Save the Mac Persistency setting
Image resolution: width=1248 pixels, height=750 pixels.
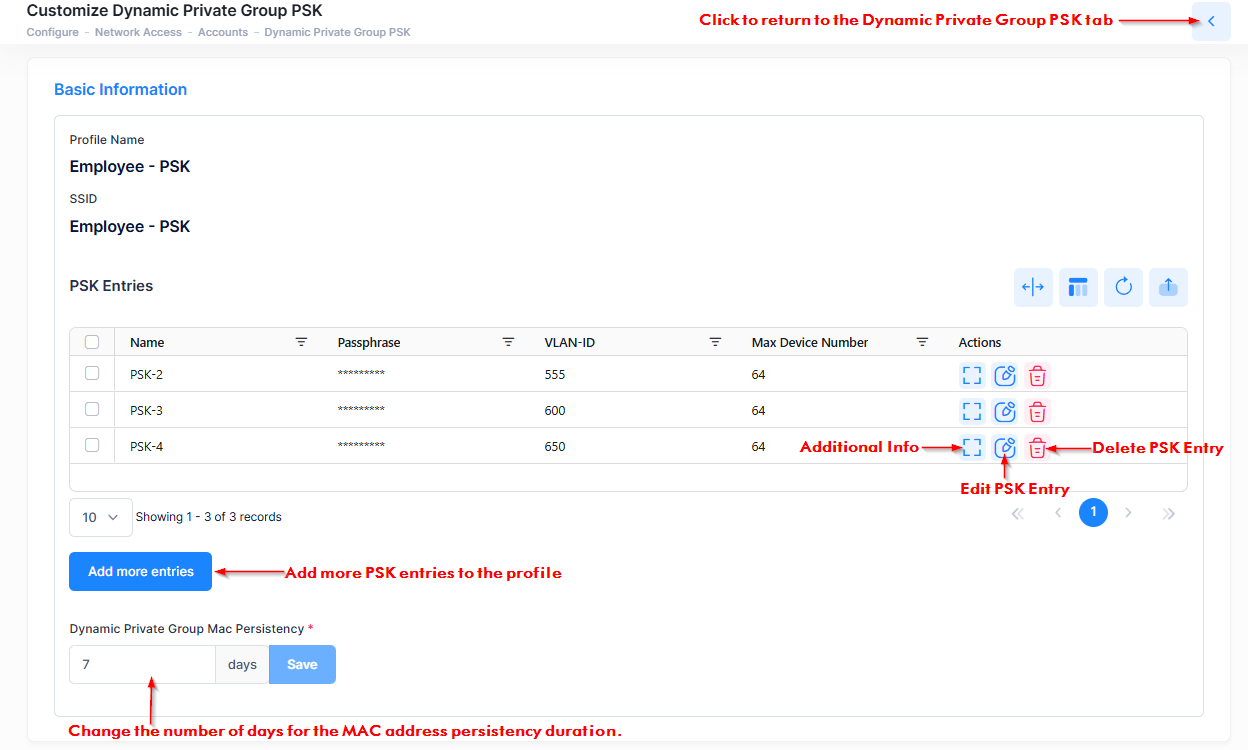[302, 664]
